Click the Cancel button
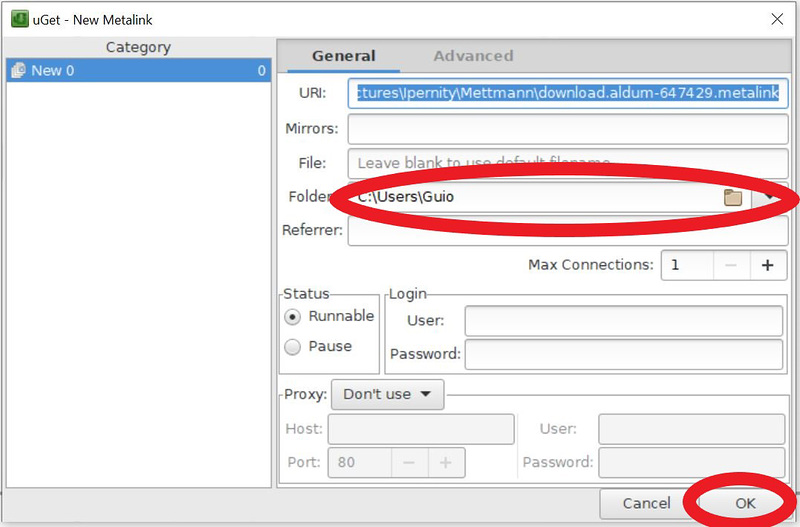800x527 pixels. (x=646, y=504)
